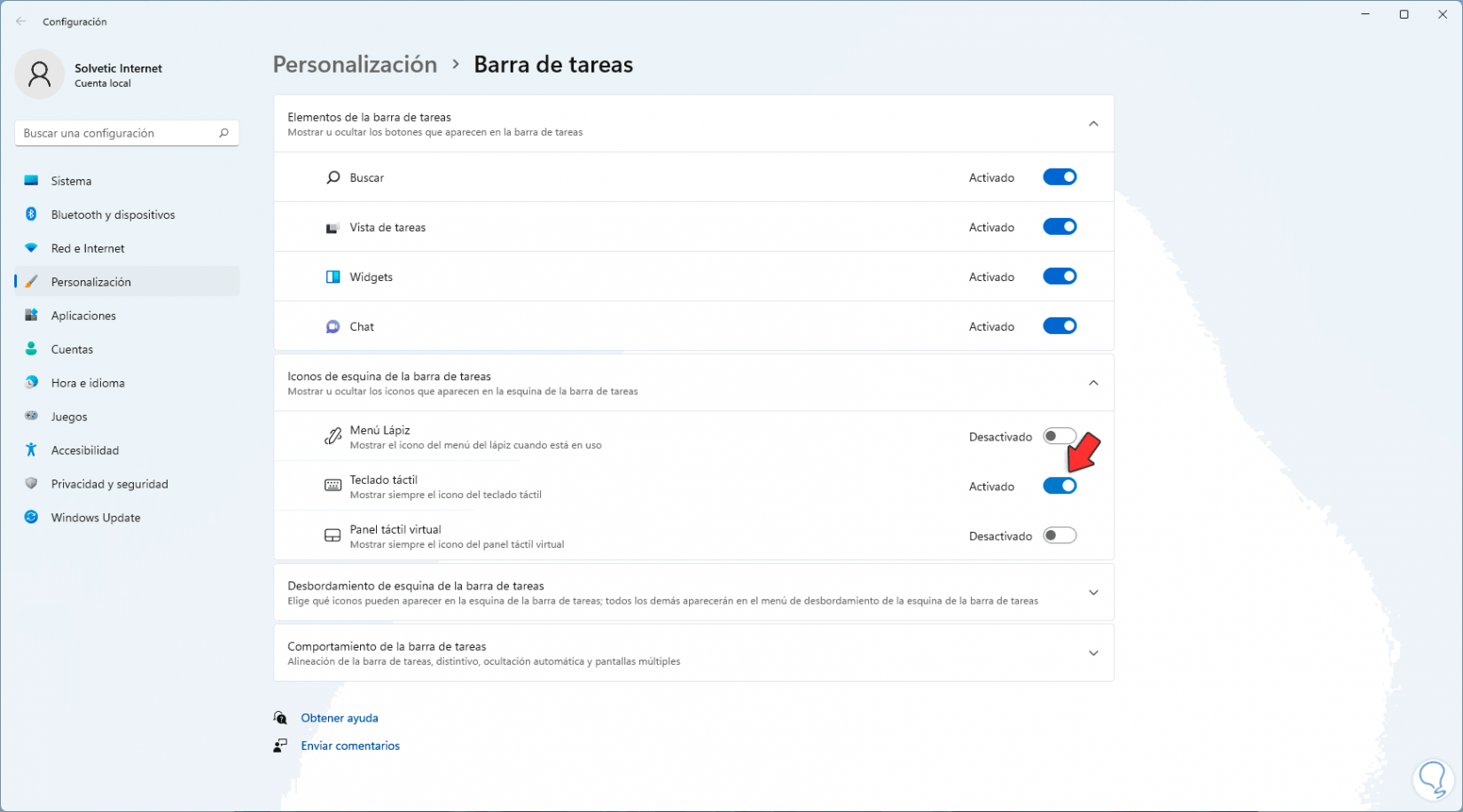Image resolution: width=1463 pixels, height=812 pixels.
Task: Enable the Menú Lápiz toggle
Action: pyautogui.click(x=1060, y=436)
